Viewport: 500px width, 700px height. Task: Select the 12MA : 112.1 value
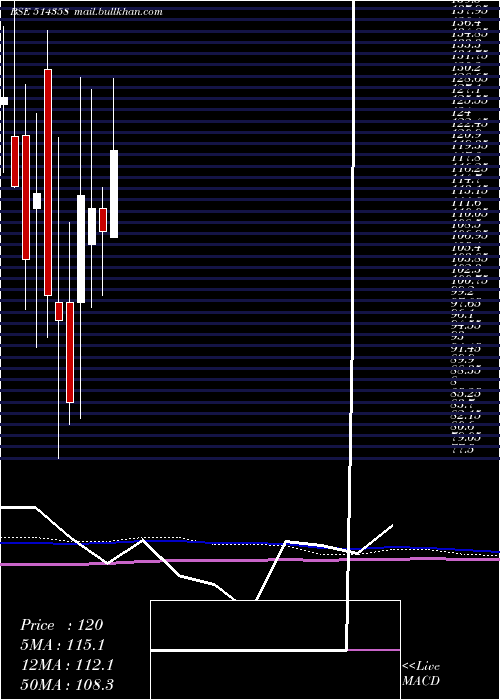click(67, 665)
